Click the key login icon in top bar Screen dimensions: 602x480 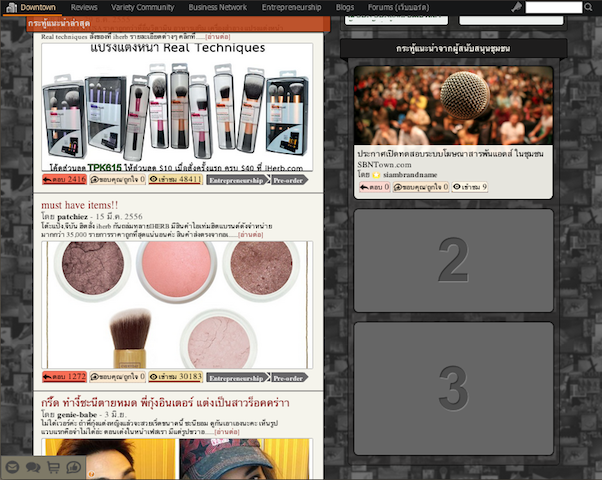(x=516, y=8)
